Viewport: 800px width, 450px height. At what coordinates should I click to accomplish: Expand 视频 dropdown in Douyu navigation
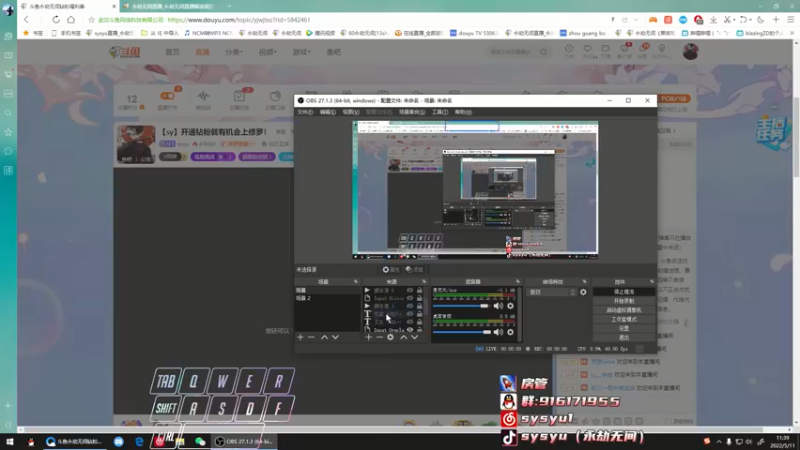click(267, 52)
